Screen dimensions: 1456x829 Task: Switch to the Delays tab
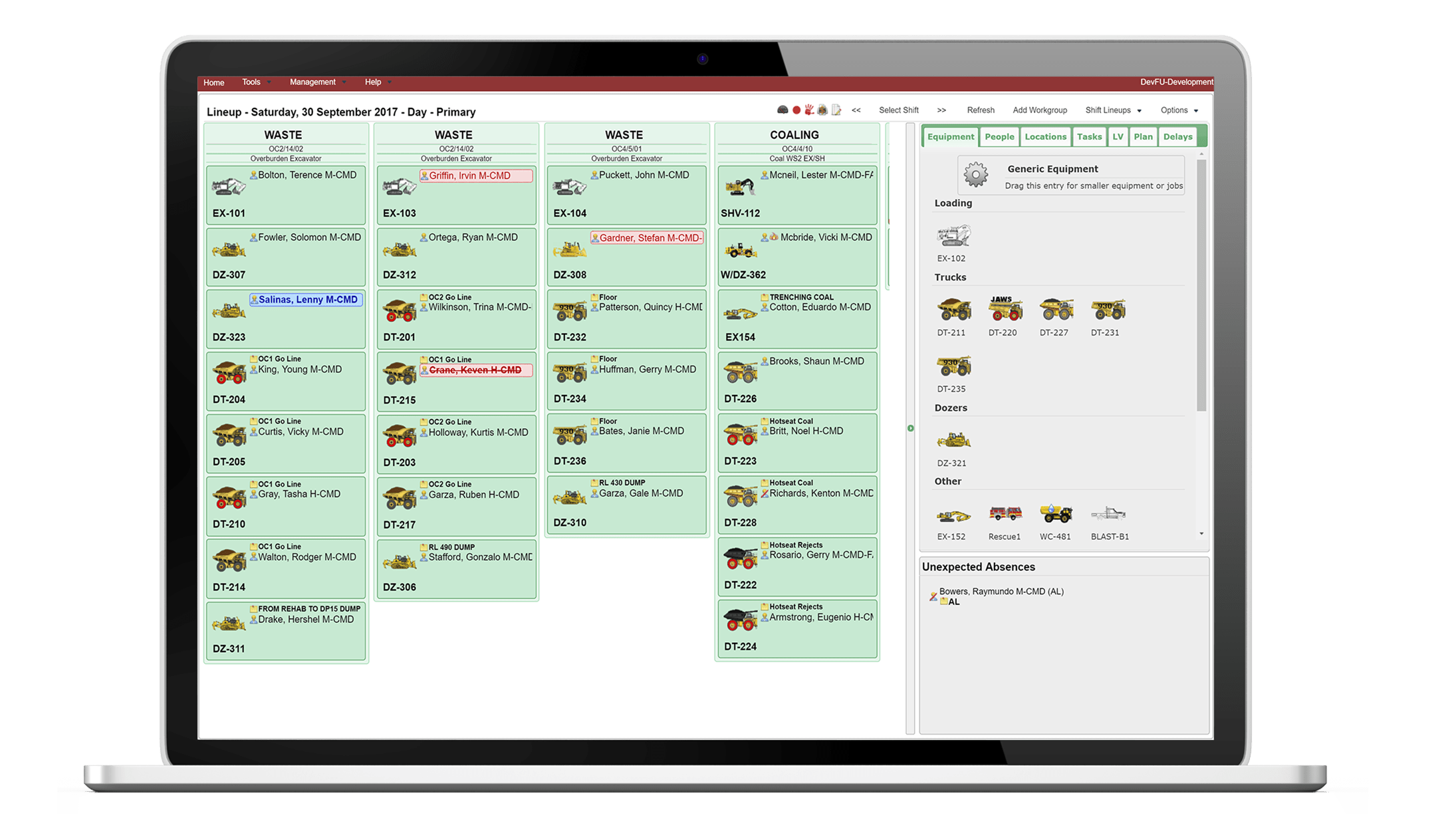click(x=1177, y=137)
